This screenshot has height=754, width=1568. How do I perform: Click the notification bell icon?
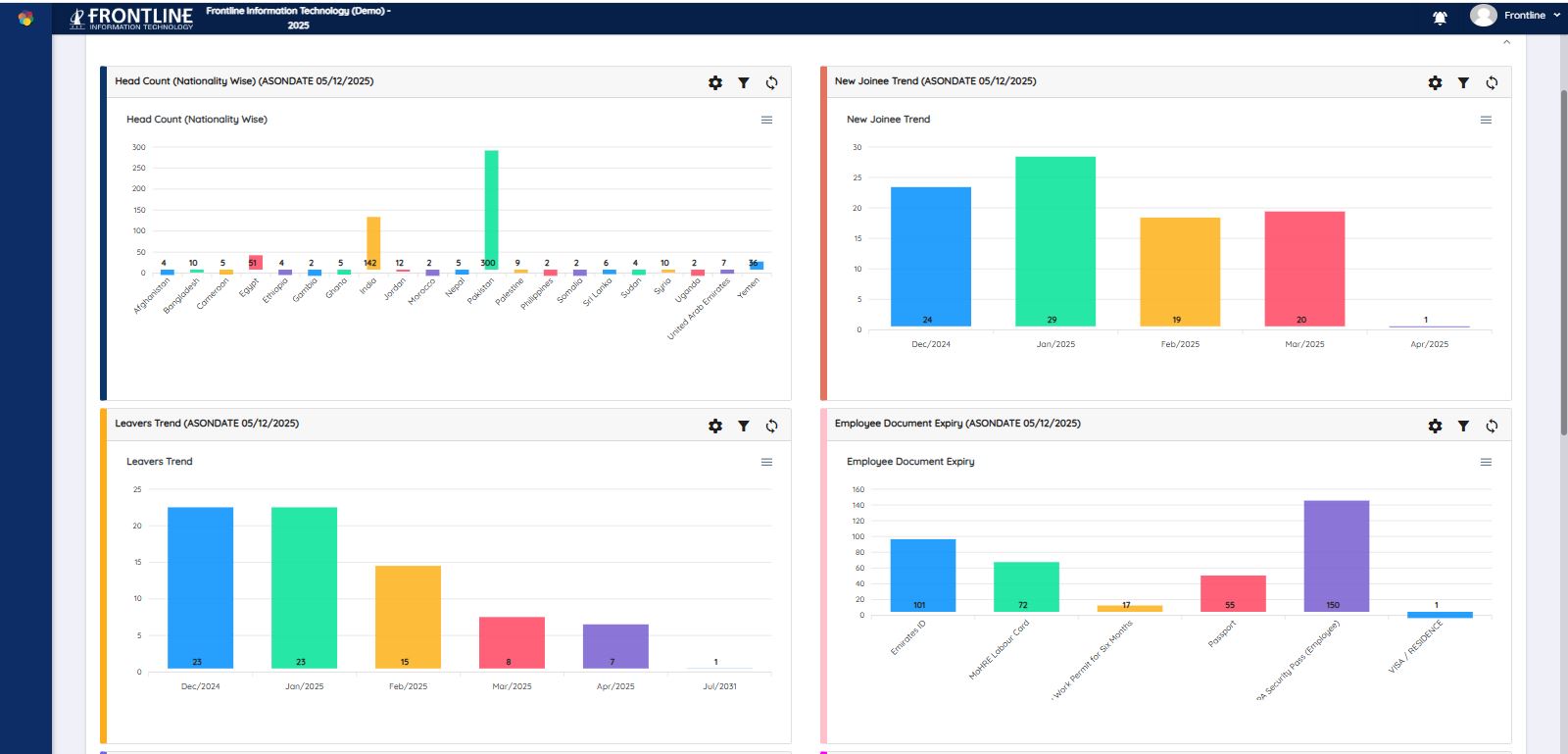click(x=1440, y=18)
